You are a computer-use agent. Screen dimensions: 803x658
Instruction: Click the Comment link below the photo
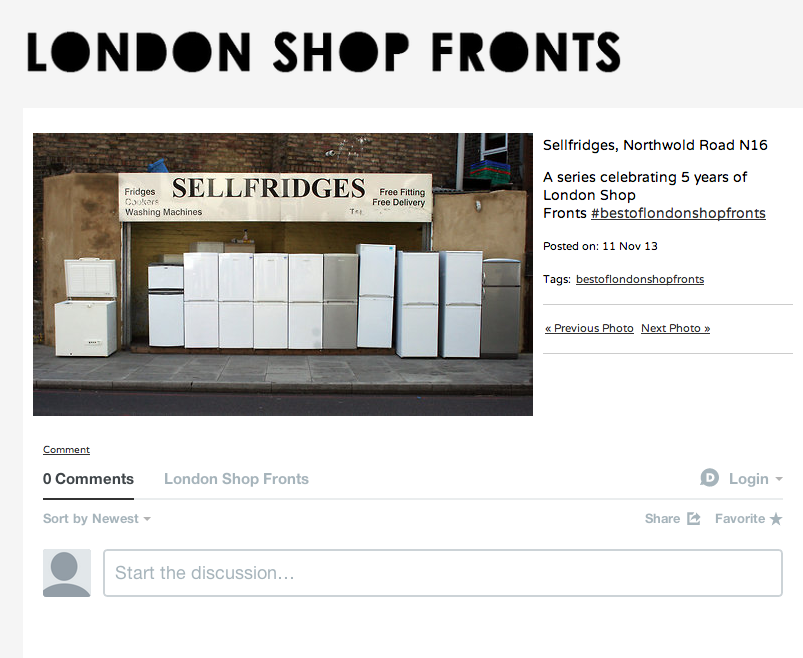(x=66, y=450)
